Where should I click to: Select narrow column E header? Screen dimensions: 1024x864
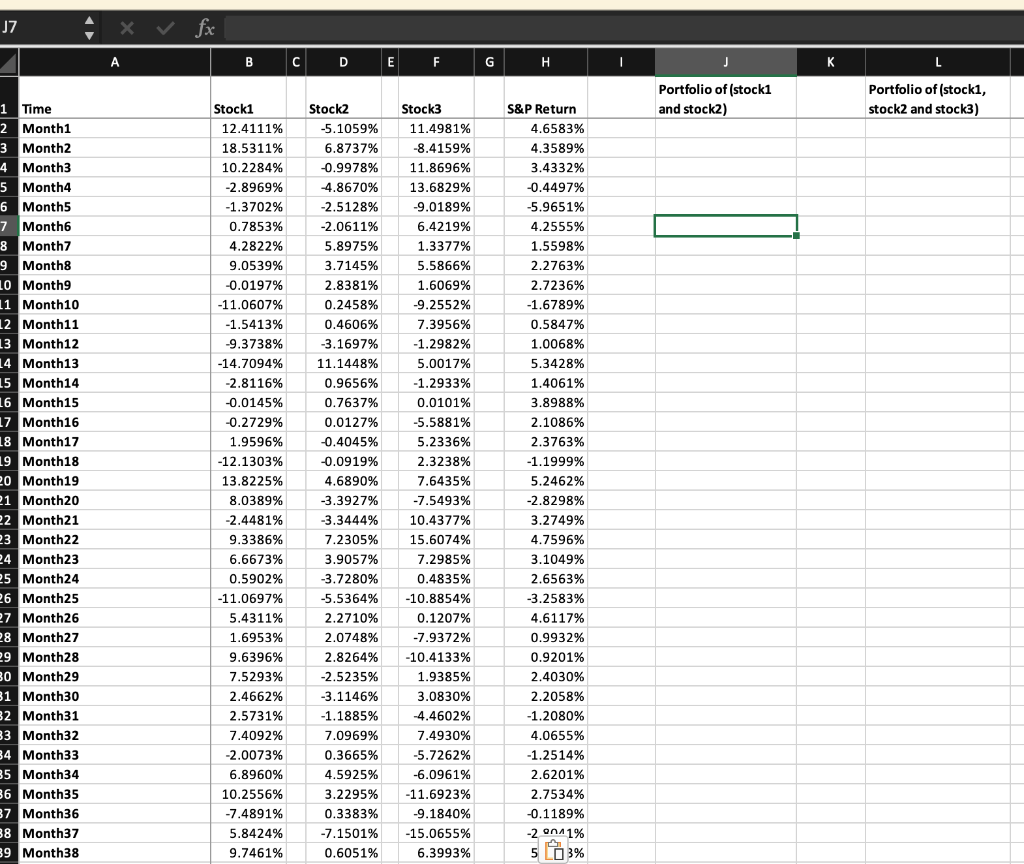[390, 63]
